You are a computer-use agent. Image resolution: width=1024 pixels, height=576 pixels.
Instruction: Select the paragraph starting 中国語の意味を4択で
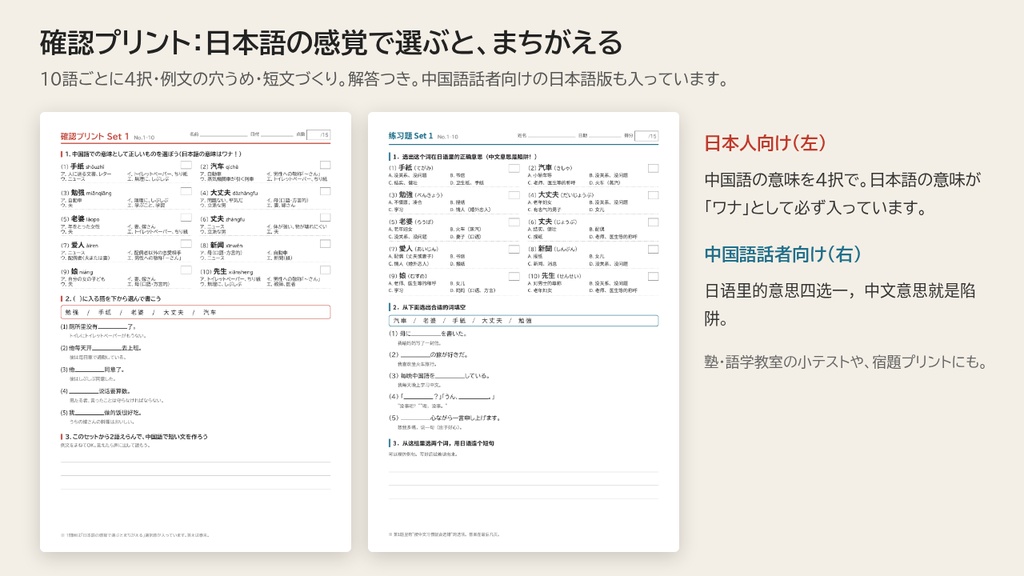pyautogui.click(x=842, y=193)
